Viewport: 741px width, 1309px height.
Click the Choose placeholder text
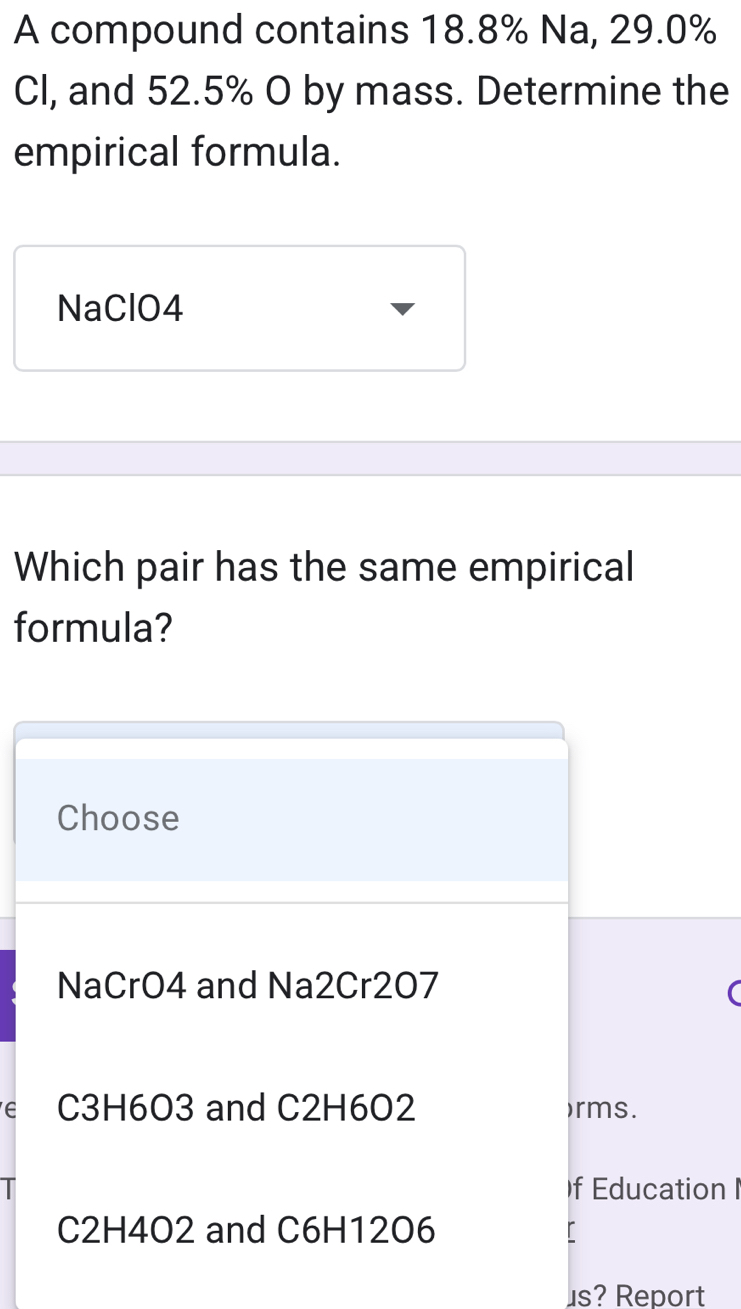pyautogui.click(x=117, y=818)
